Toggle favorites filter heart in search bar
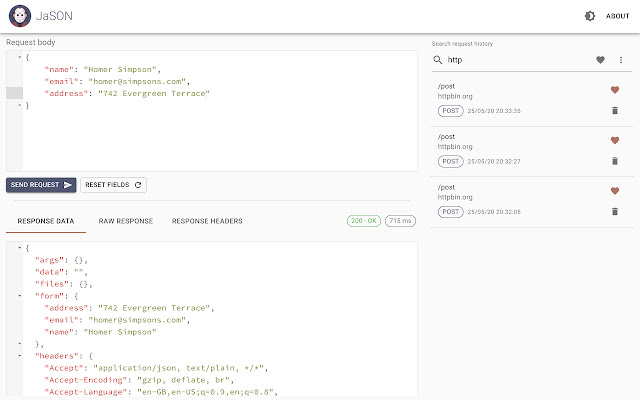 point(600,60)
